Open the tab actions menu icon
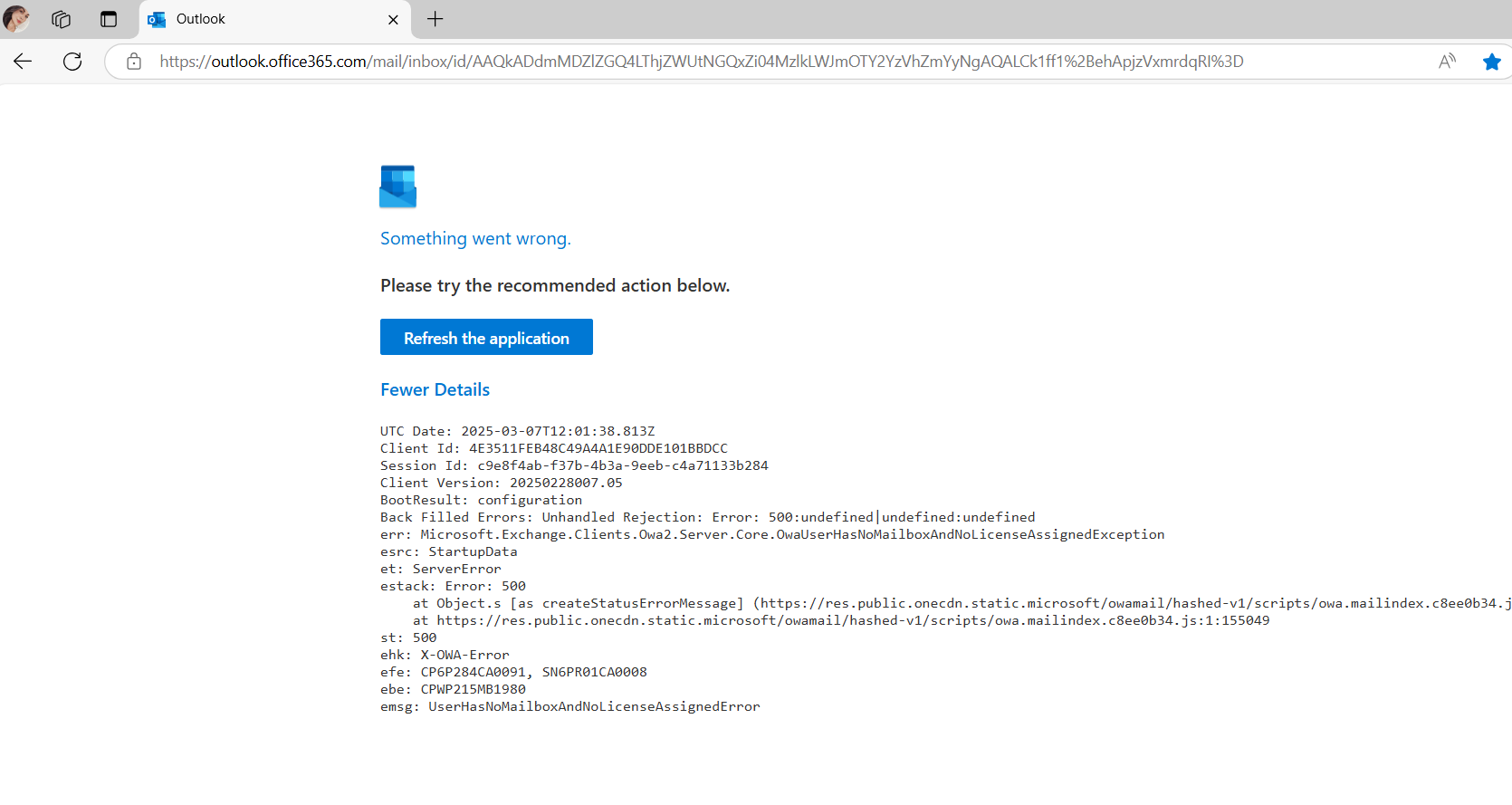Image resolution: width=1512 pixels, height=805 pixels. tap(109, 19)
